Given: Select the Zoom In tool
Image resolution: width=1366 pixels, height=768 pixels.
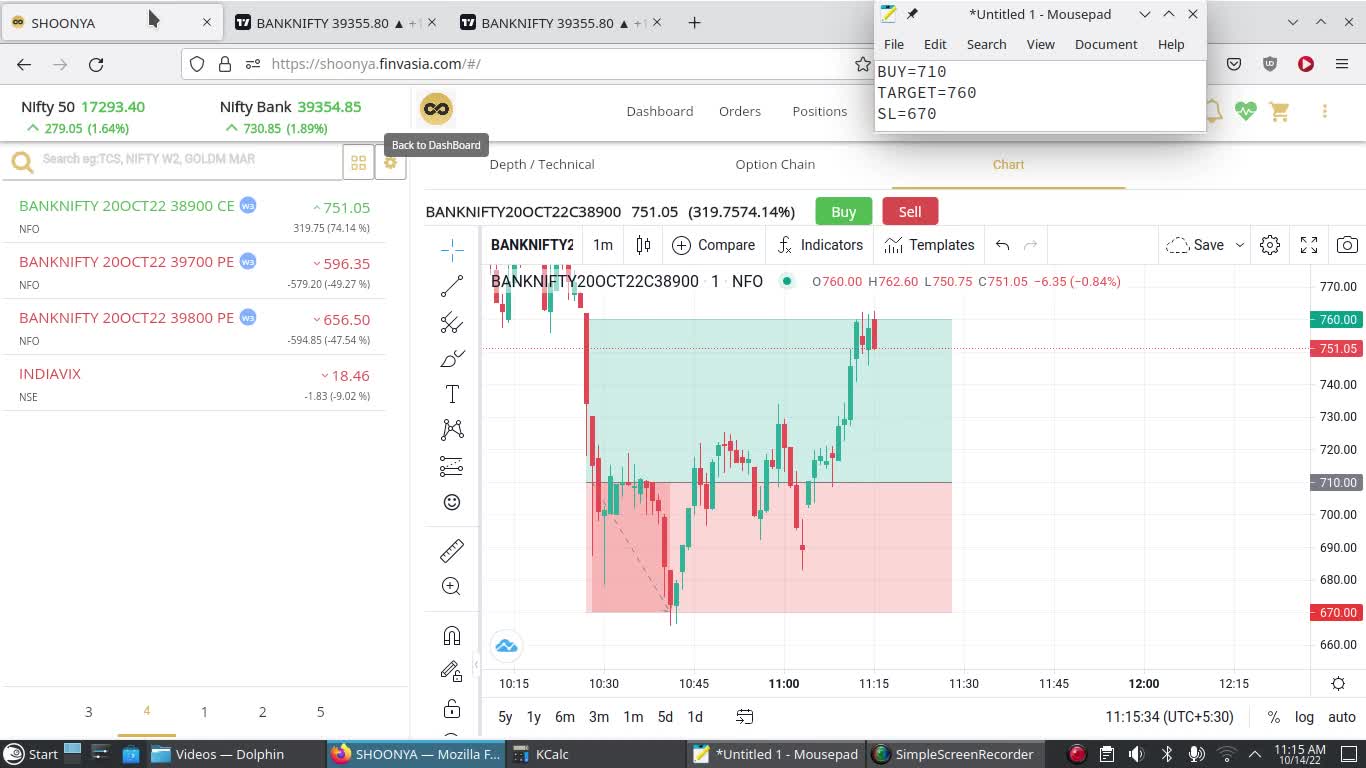Looking at the screenshot, I should pos(451,586).
